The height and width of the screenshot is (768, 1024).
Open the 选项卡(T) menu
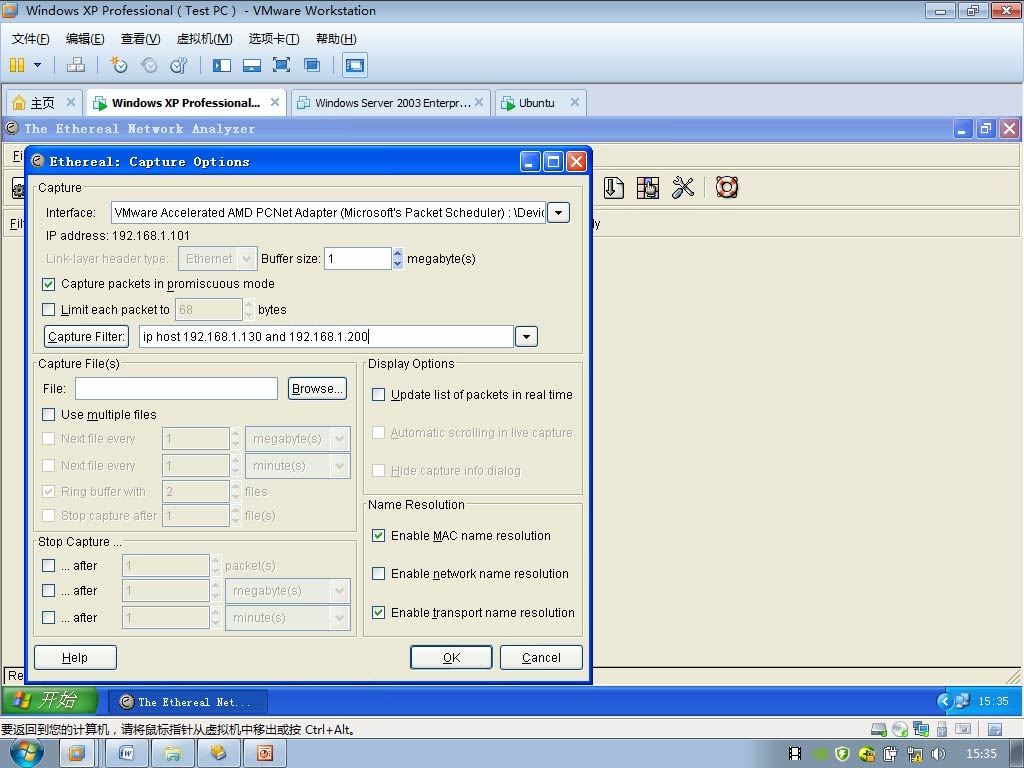tap(274, 39)
